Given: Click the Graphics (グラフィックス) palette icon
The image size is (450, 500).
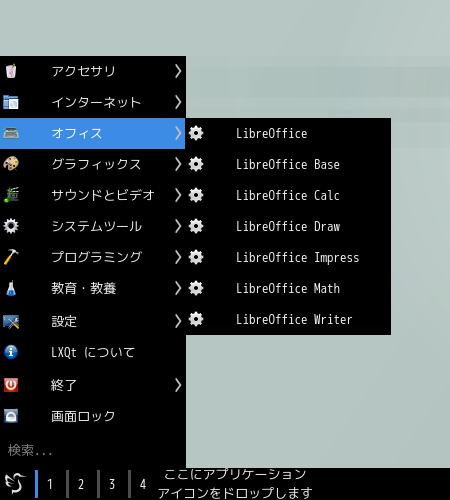Looking at the screenshot, I should (11, 164).
